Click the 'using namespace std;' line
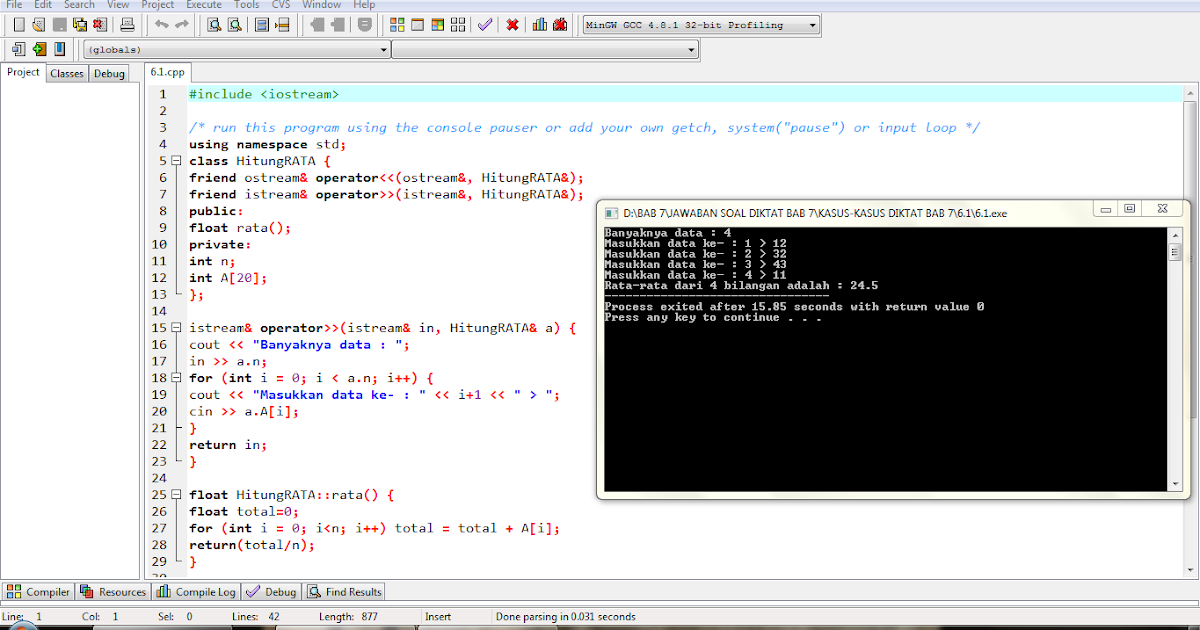Viewport: 1200px width, 630px height. coord(267,144)
